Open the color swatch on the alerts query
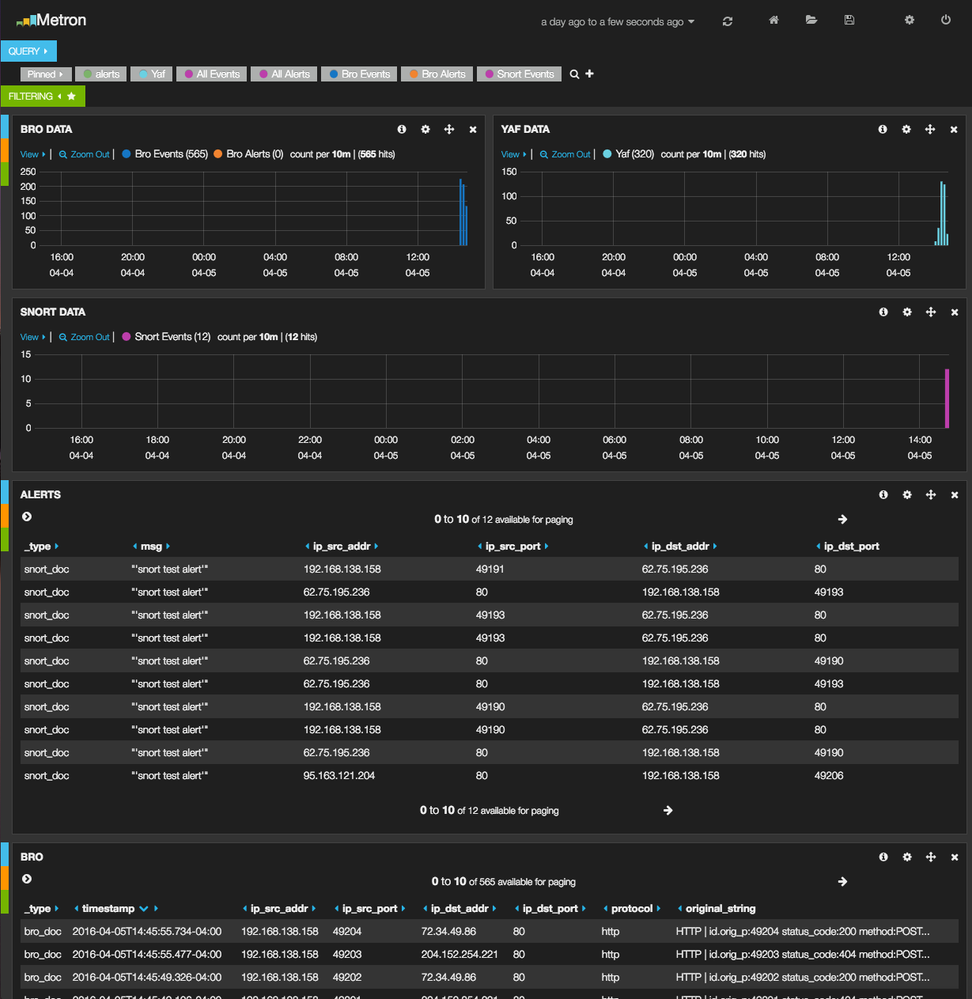 [90, 73]
